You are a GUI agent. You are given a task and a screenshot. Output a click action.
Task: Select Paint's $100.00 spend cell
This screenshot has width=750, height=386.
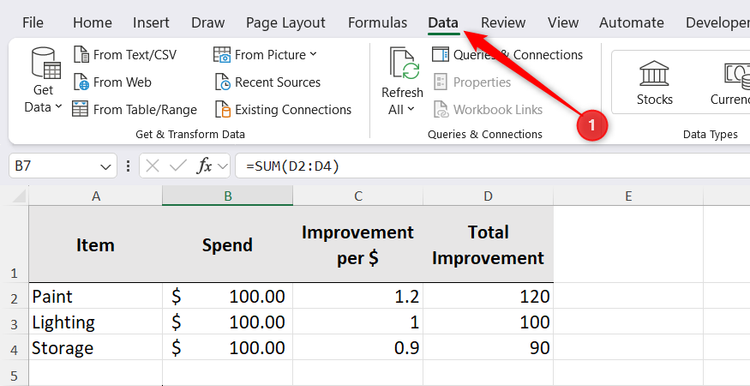click(228, 296)
